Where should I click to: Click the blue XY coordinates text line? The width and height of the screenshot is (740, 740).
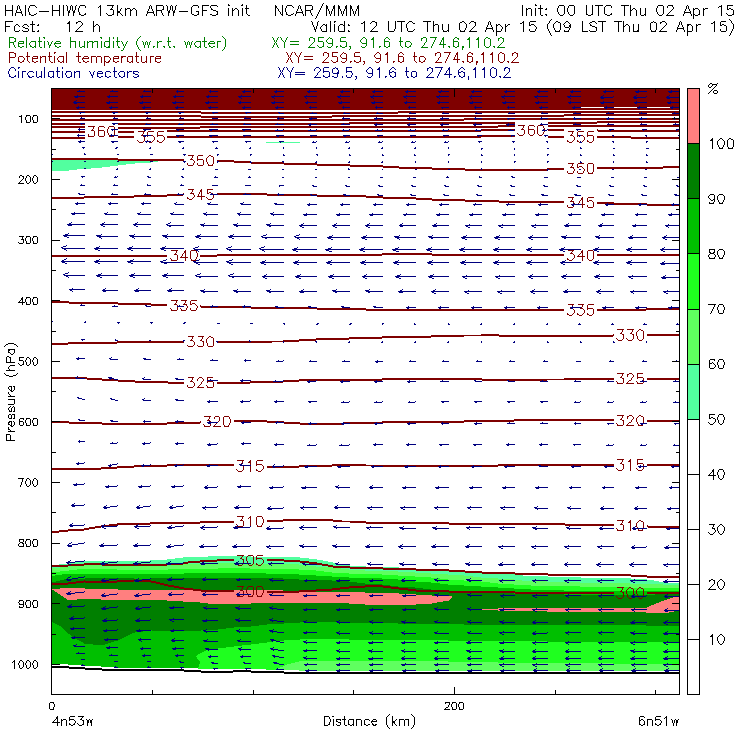click(394, 73)
